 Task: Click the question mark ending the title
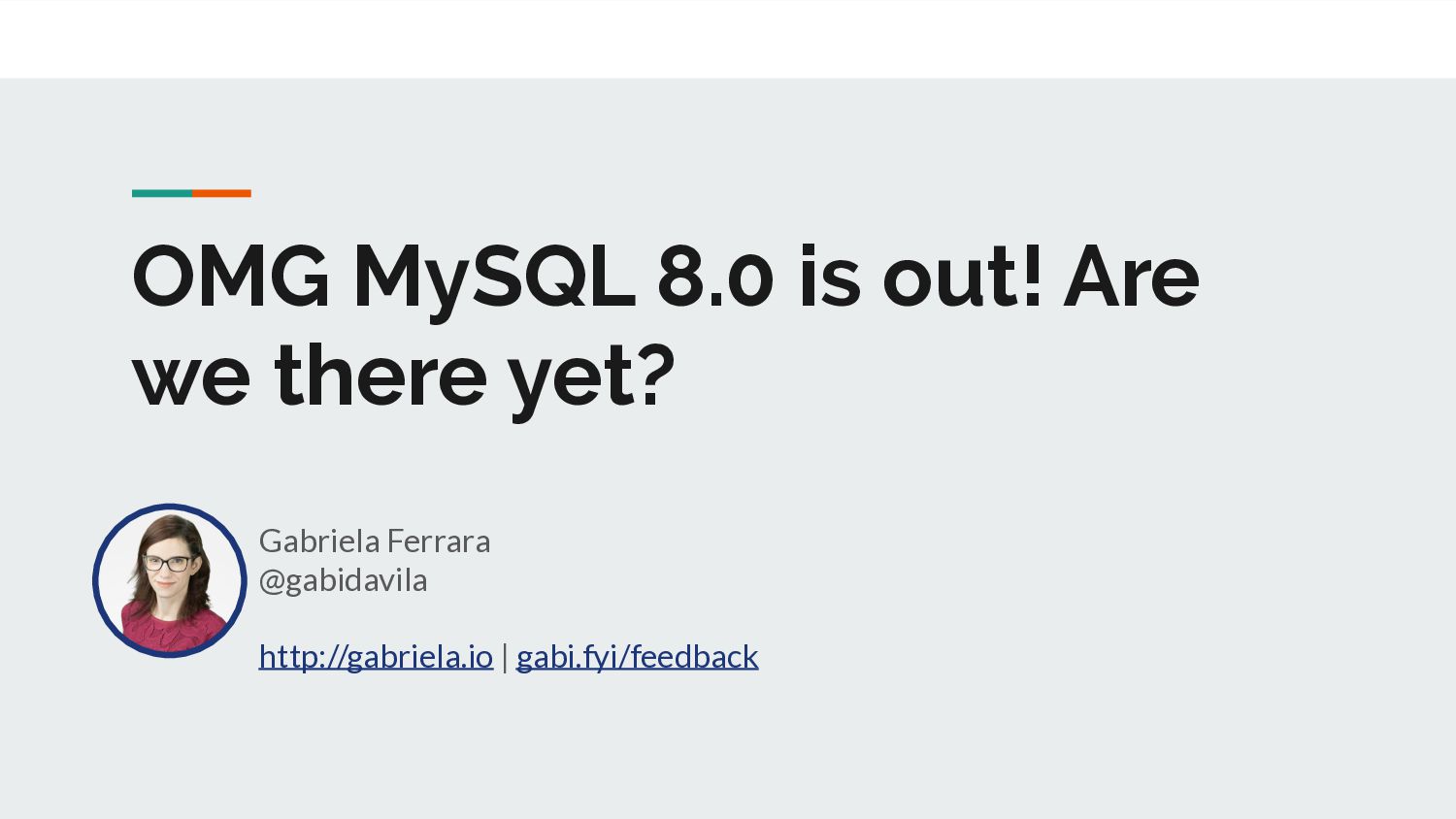(x=658, y=375)
